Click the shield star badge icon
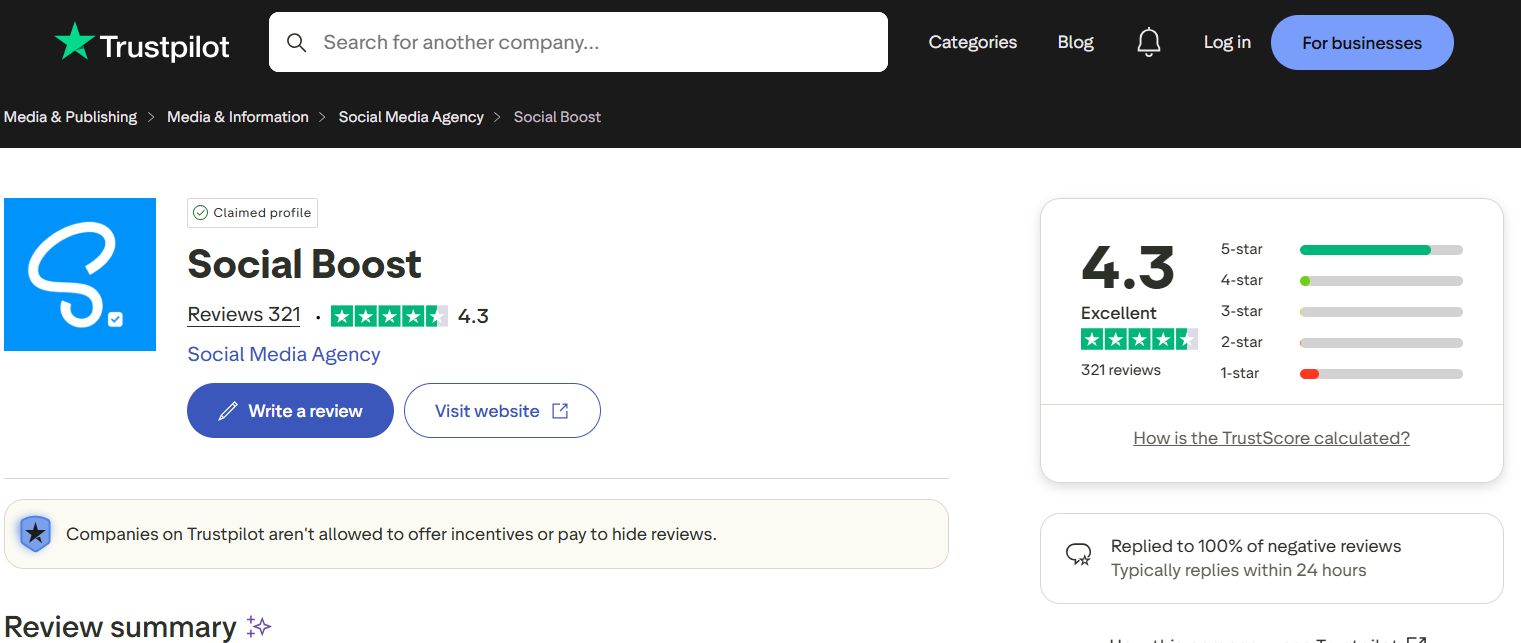This screenshot has width=1521, height=643. pyautogui.click(x=35, y=534)
